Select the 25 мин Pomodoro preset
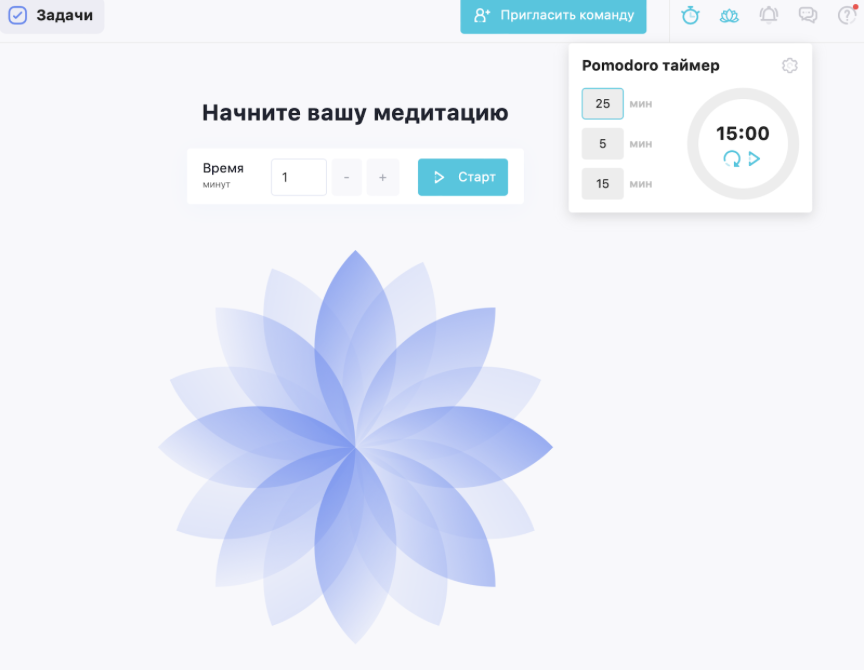Image resolution: width=864 pixels, height=670 pixels. pyautogui.click(x=603, y=104)
